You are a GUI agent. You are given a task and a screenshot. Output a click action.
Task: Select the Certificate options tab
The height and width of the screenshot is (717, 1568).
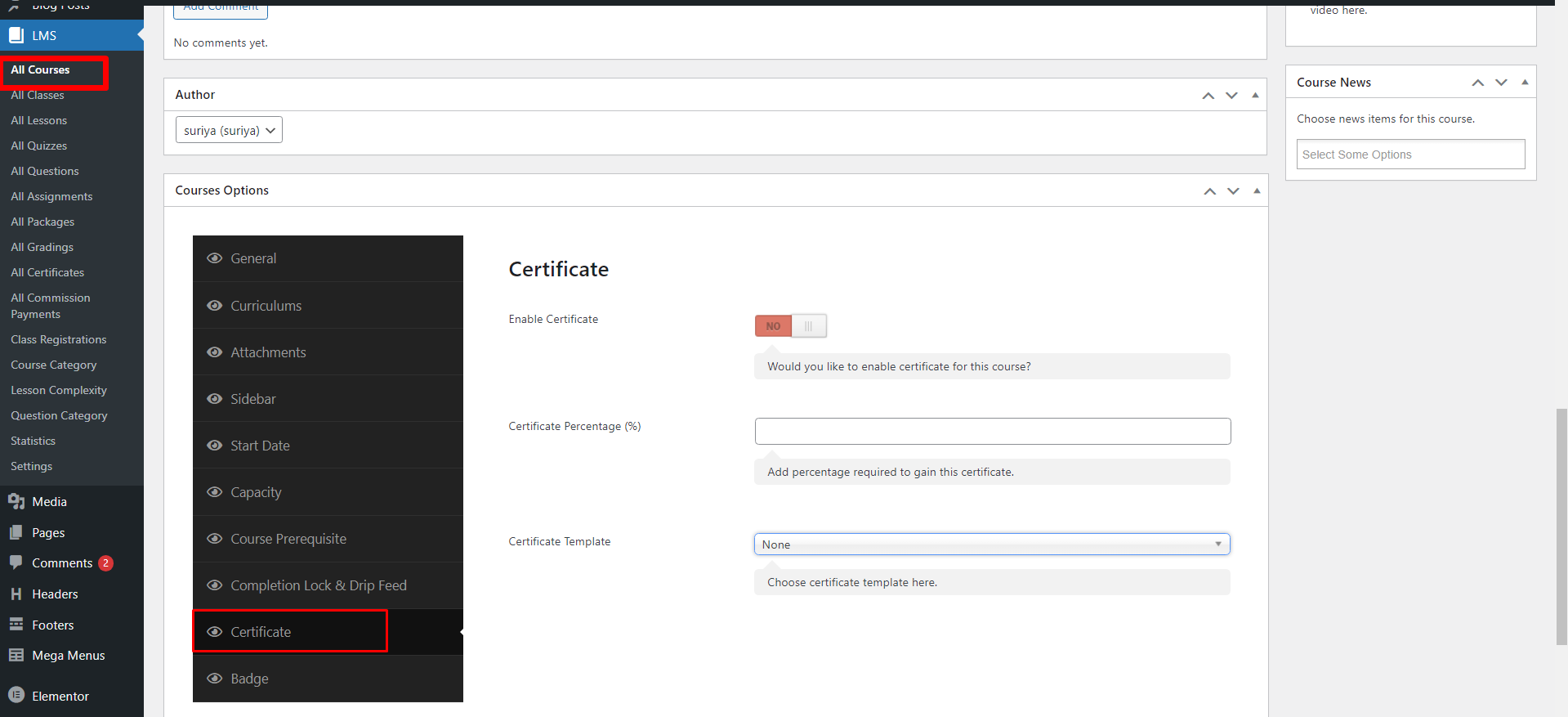click(328, 632)
